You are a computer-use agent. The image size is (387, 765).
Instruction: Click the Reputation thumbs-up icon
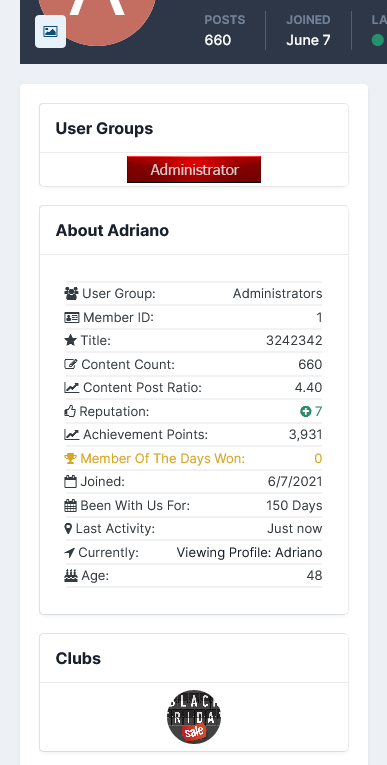71,411
